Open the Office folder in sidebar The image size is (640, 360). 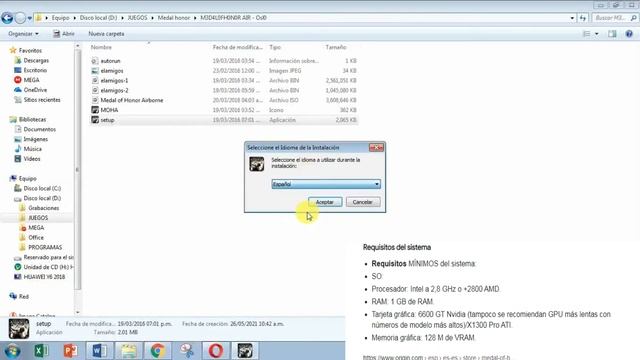click(36, 238)
